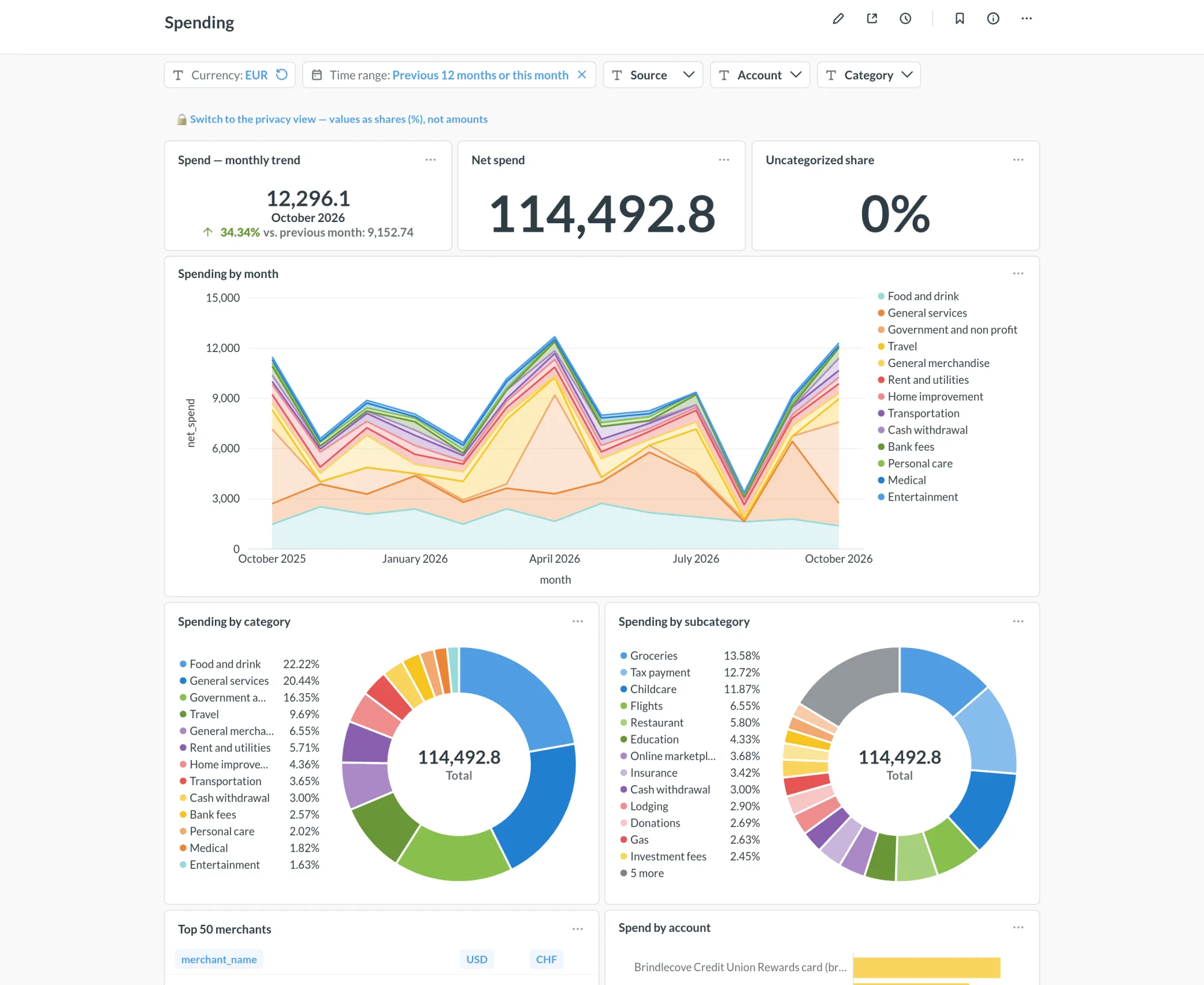Open Top 50 merchants card menu
Screen dimensions: 1204x985
(577, 929)
